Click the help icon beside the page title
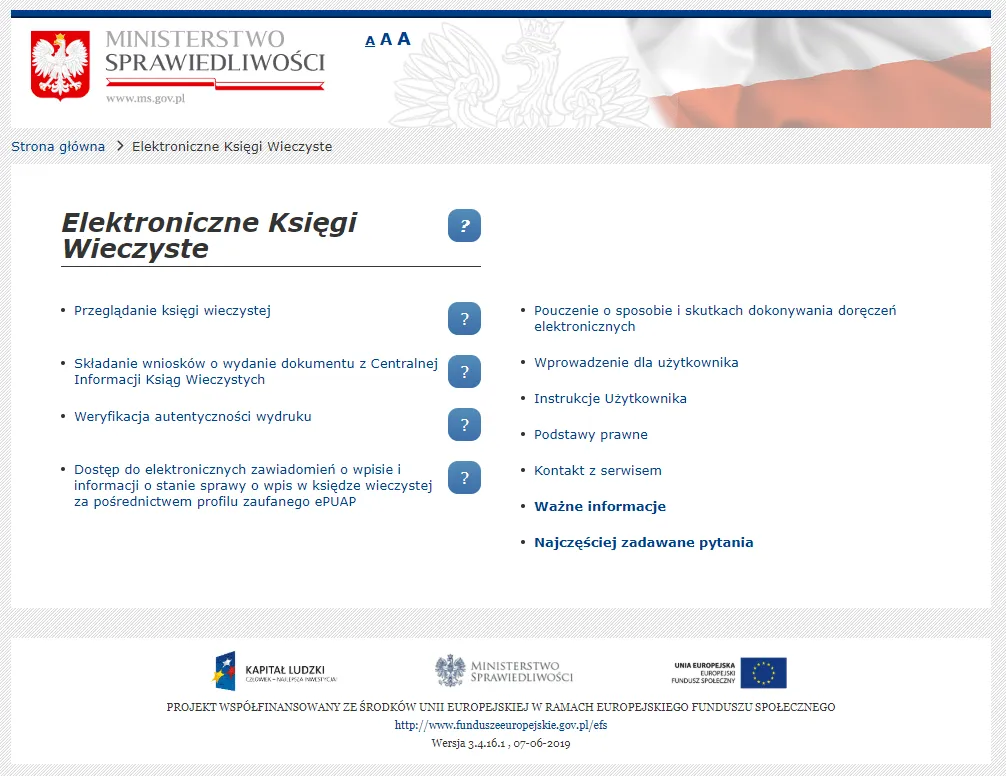This screenshot has width=1006, height=776. tap(463, 226)
